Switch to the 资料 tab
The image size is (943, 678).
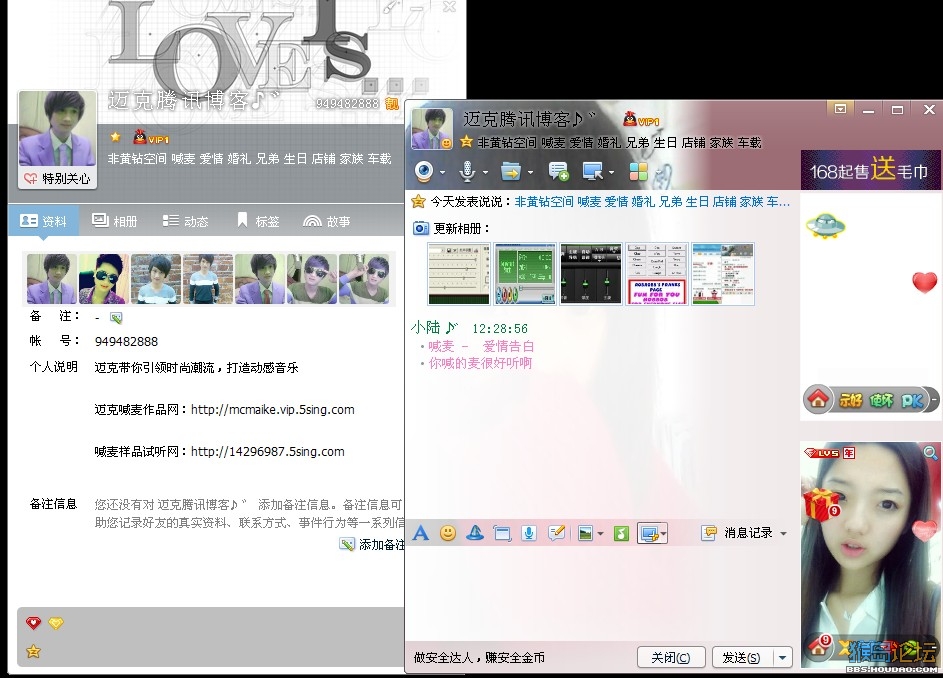pyautogui.click(x=43, y=221)
